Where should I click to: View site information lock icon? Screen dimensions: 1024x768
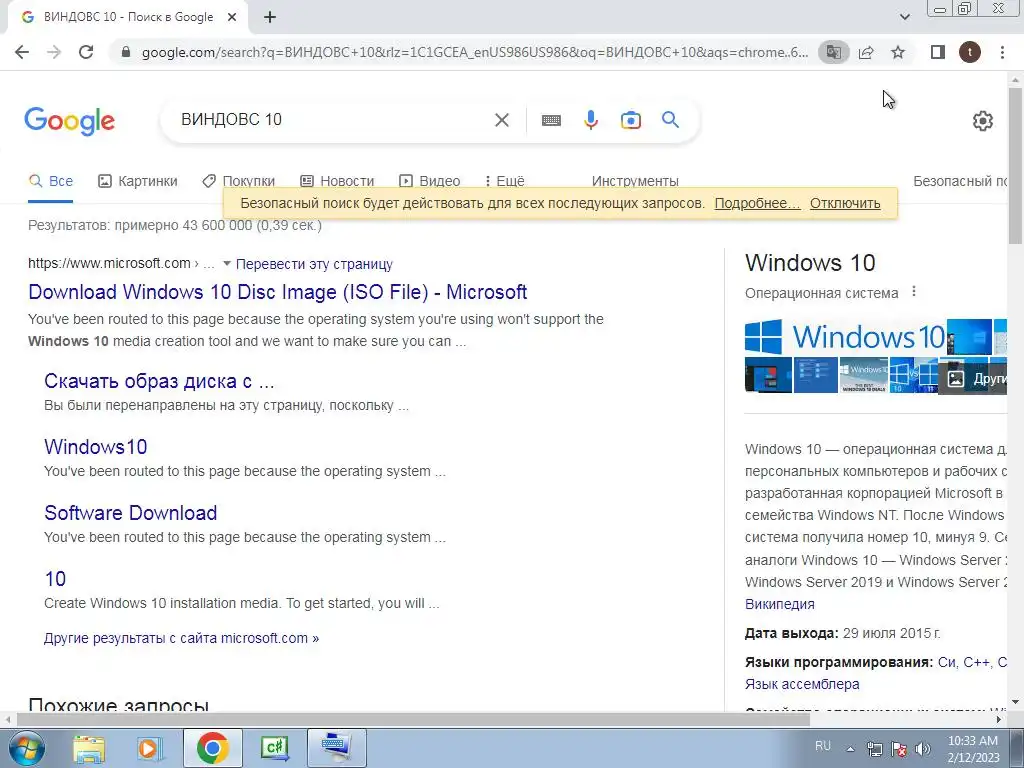point(126,52)
